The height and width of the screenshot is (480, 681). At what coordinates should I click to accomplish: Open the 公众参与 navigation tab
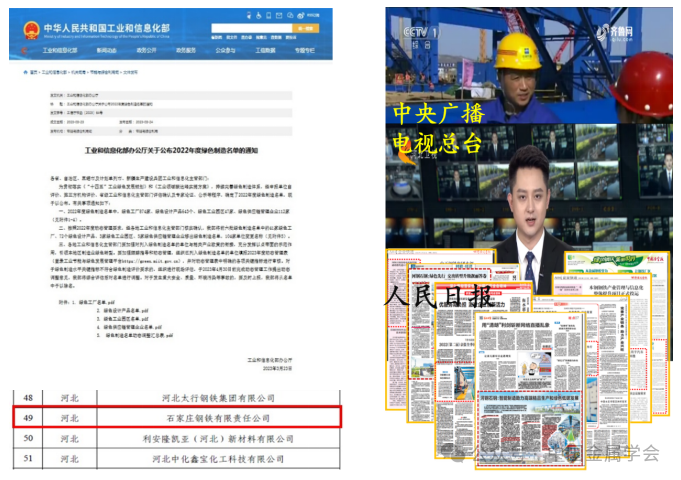click(x=225, y=50)
